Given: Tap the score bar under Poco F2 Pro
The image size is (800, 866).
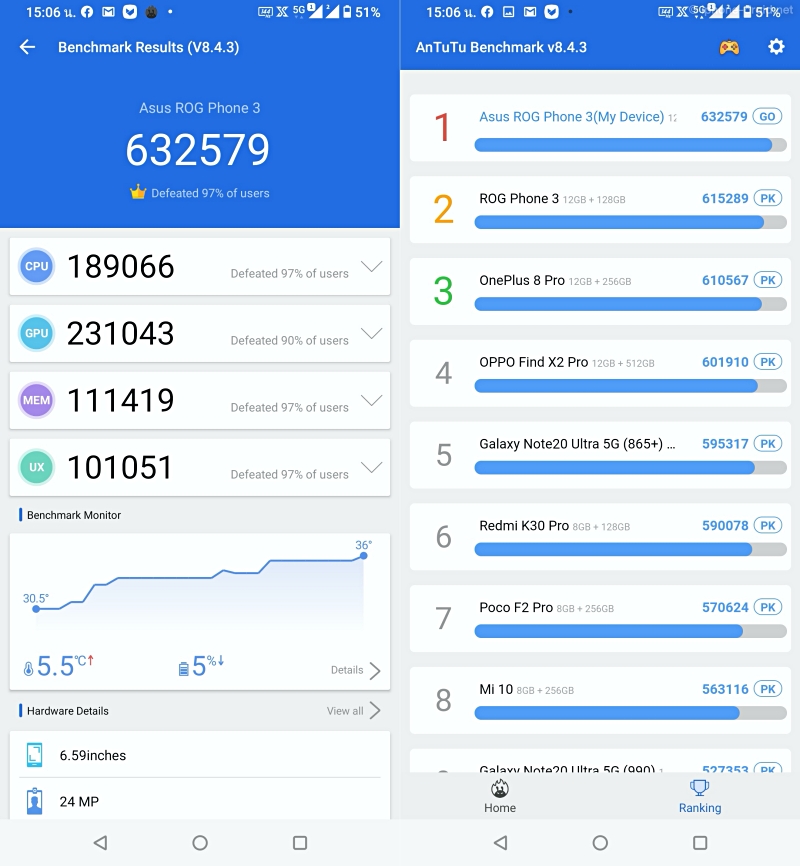Looking at the screenshot, I should 630,631.
